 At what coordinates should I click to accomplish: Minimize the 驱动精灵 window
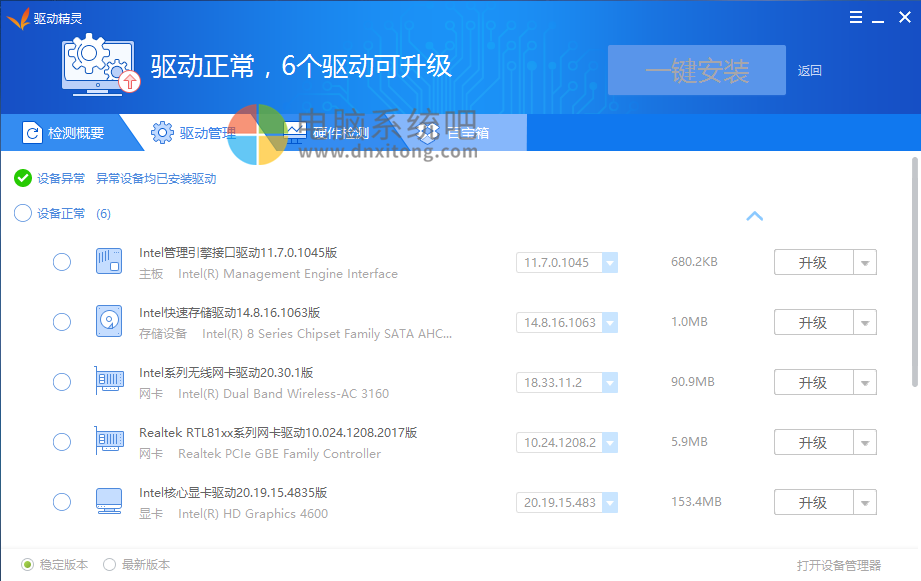[x=878, y=21]
